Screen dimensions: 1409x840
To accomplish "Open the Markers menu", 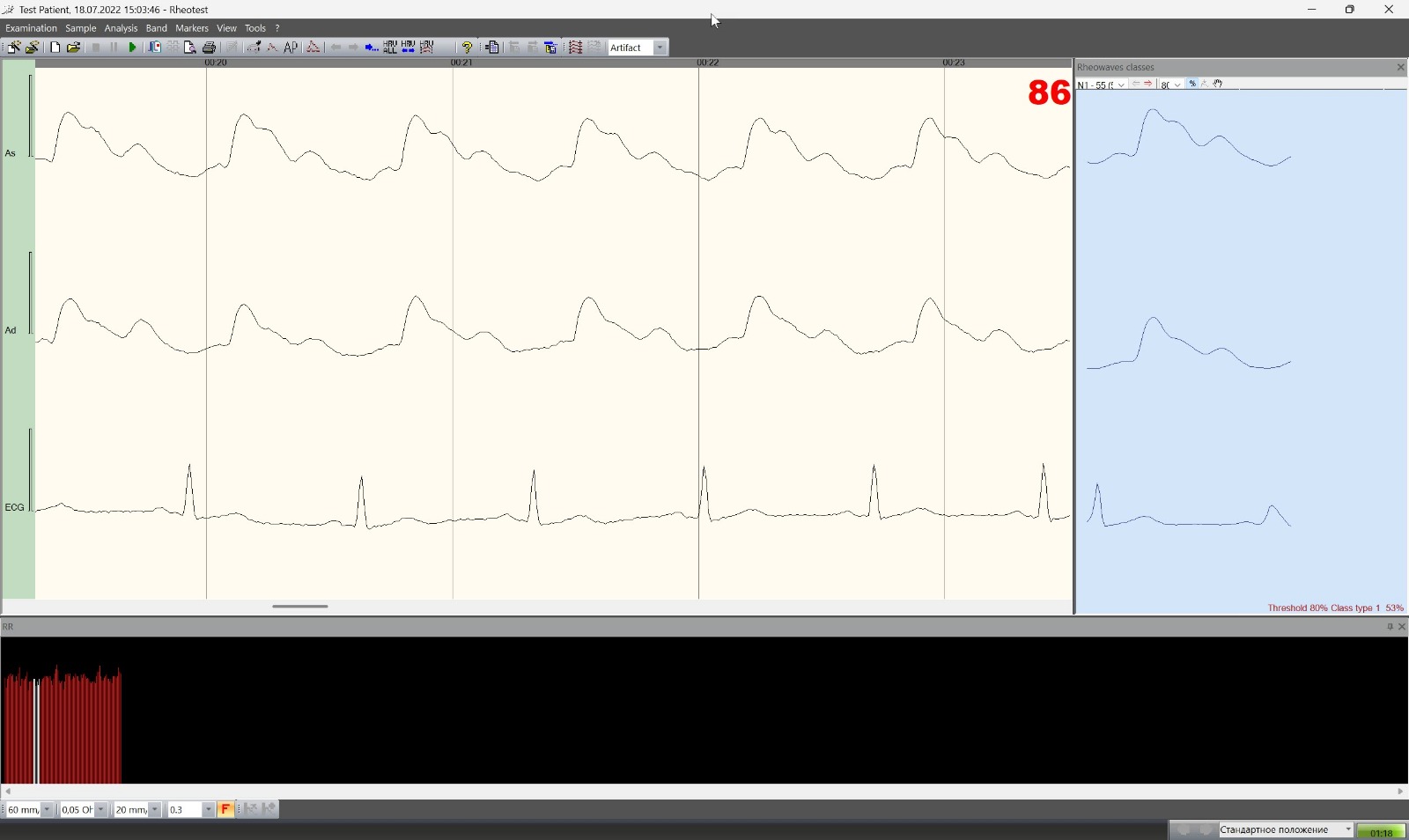I will [191, 28].
